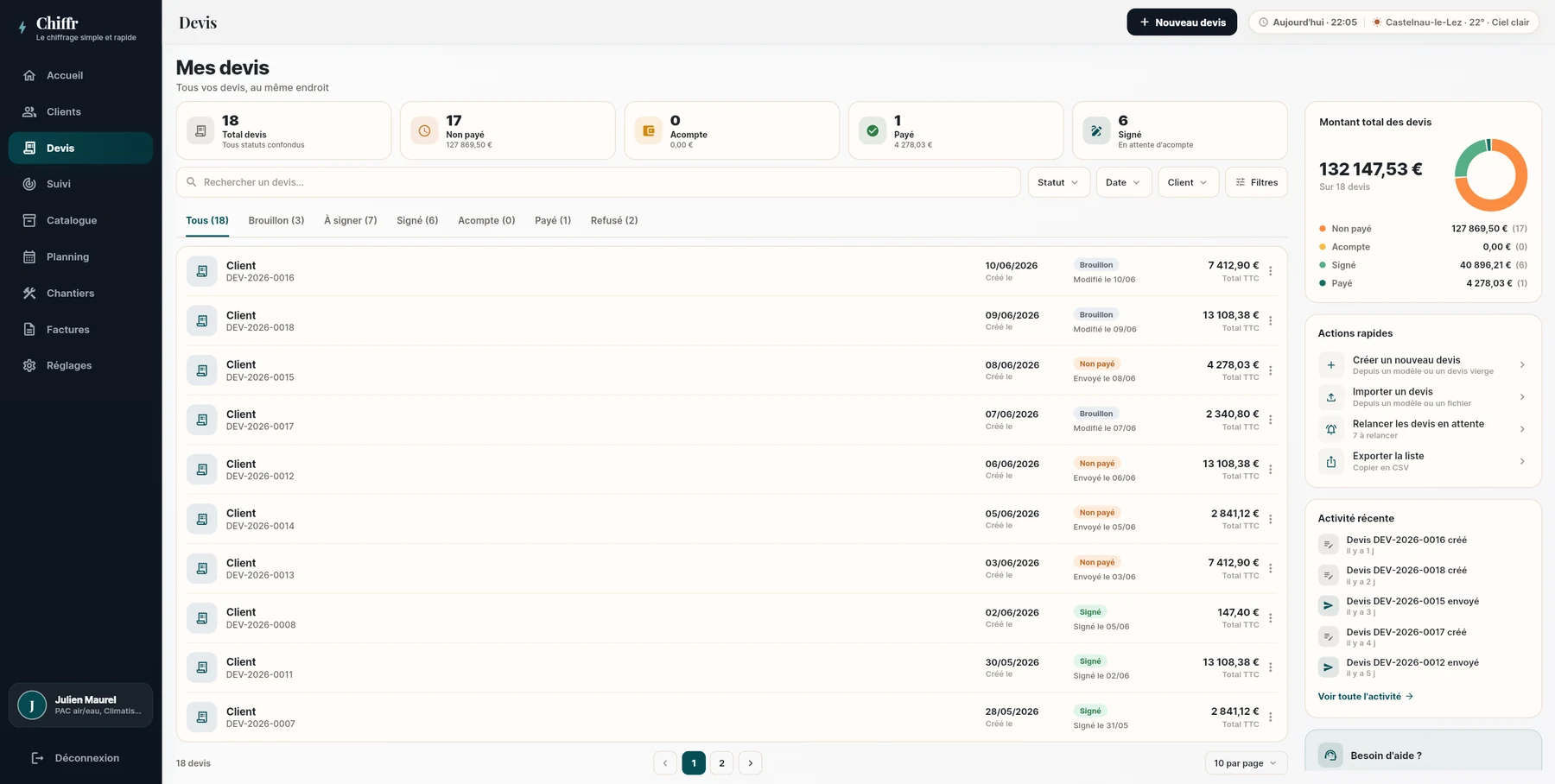Open the Date filter dropdown
This screenshot has height=784, width=1555.
coord(1123,182)
